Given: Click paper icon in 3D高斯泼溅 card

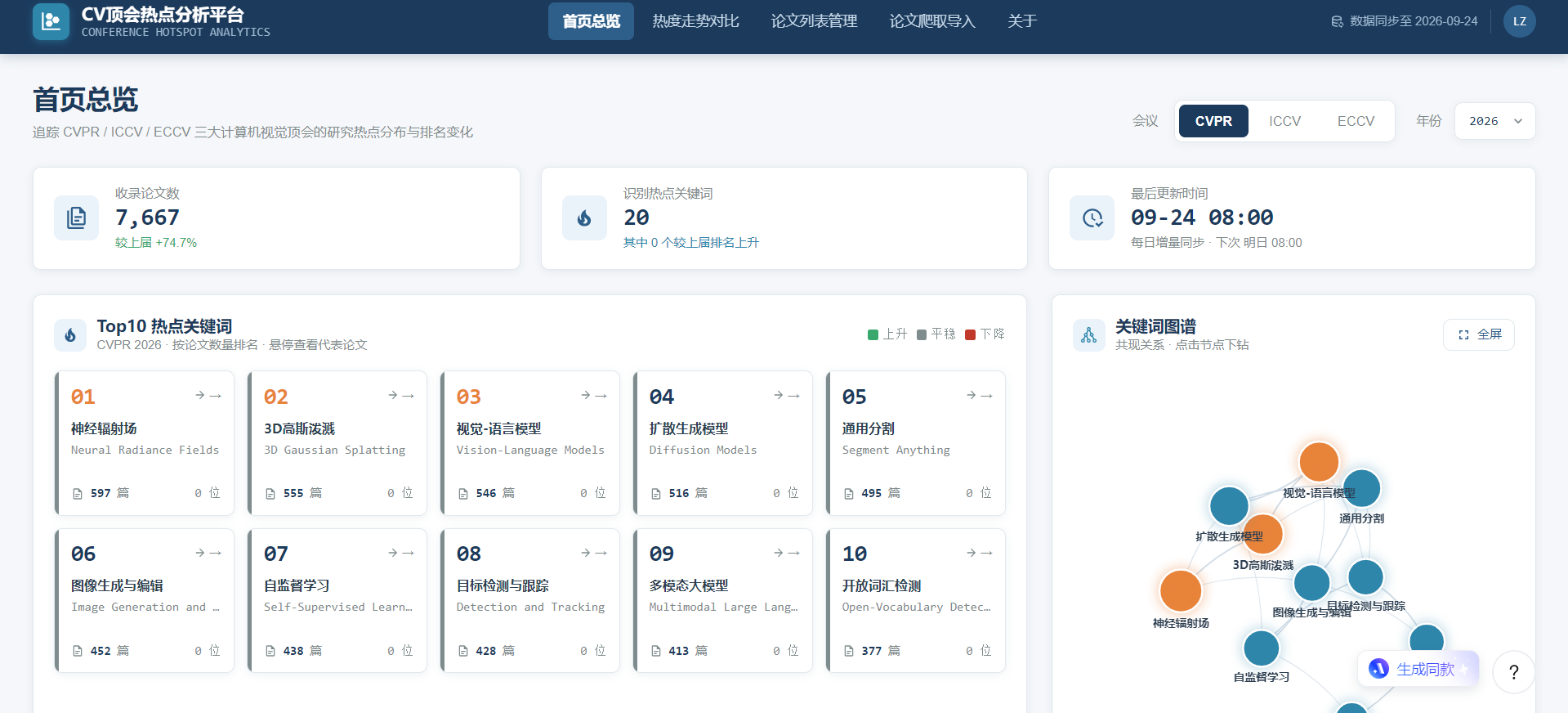Looking at the screenshot, I should point(270,494).
